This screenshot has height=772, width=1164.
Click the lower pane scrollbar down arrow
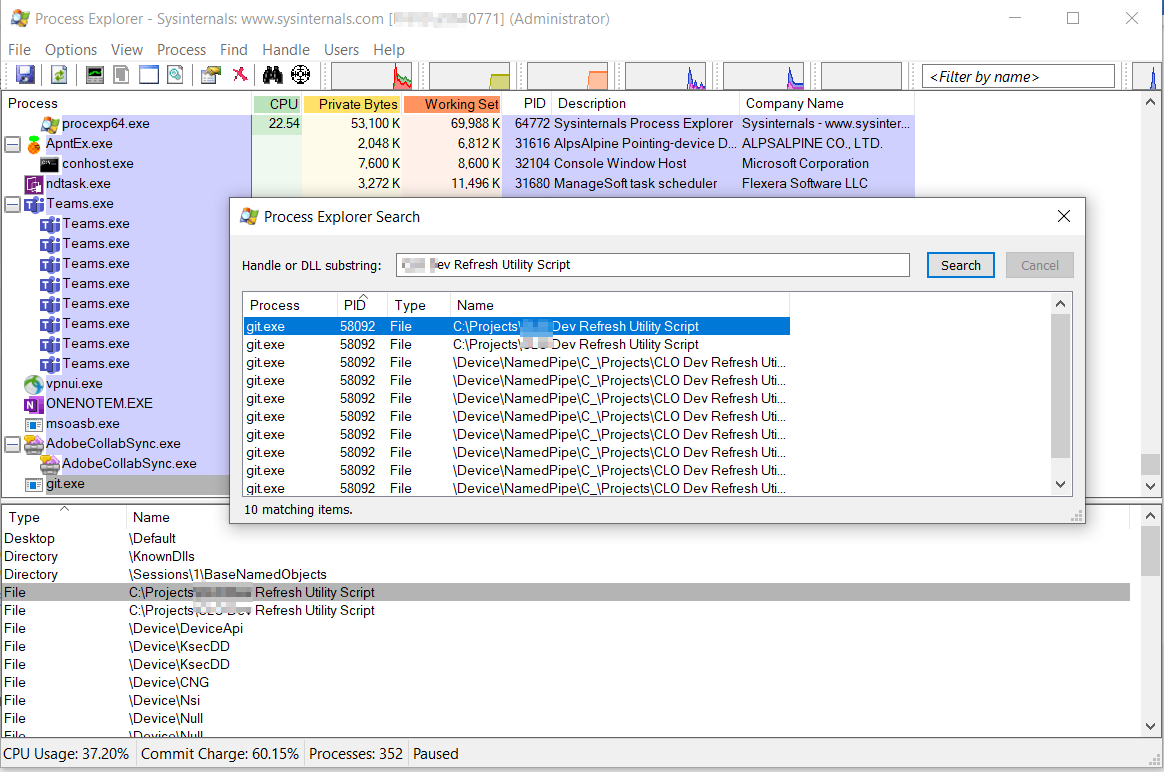point(1150,726)
